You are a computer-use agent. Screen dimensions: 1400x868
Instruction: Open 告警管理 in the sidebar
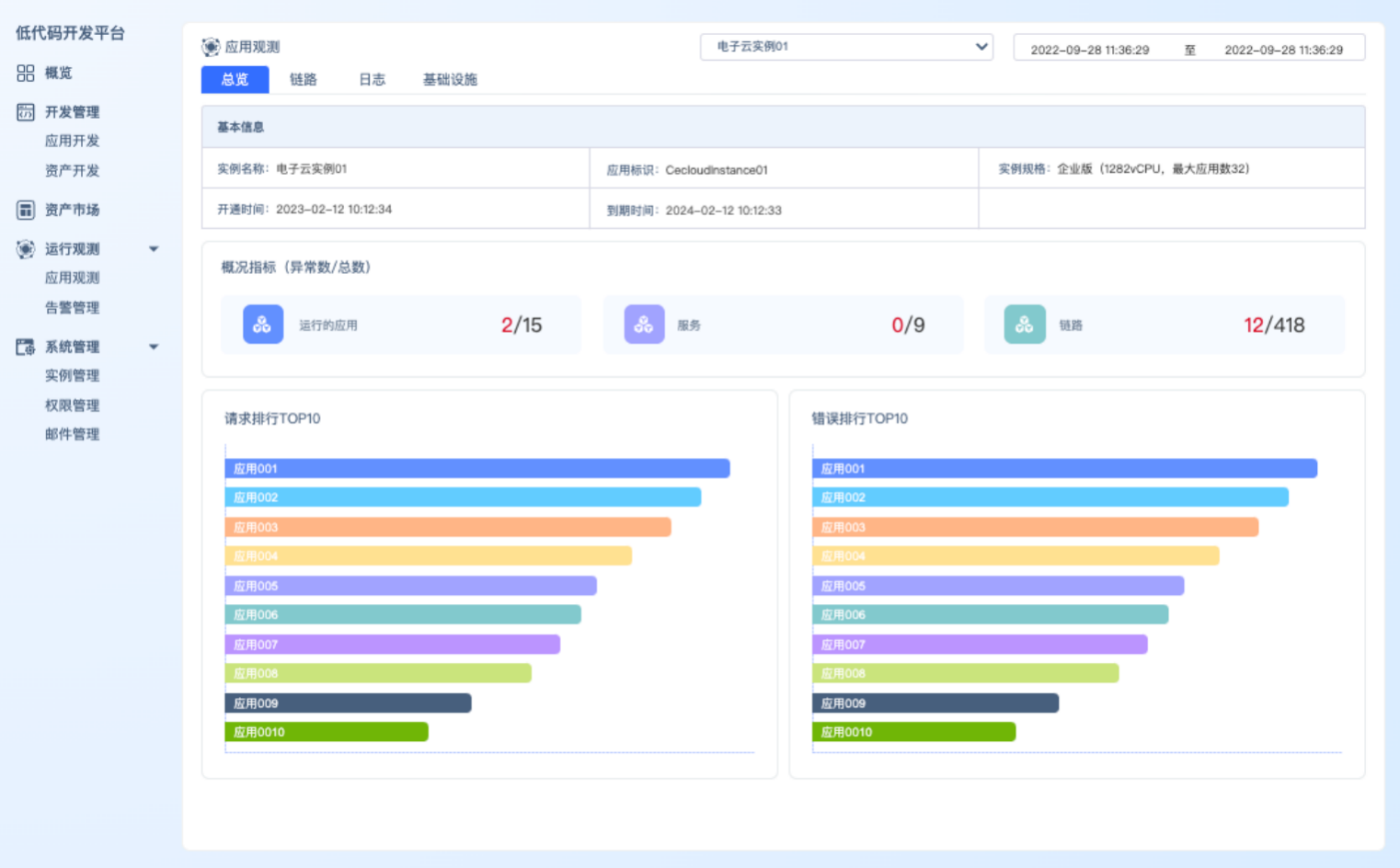72,308
